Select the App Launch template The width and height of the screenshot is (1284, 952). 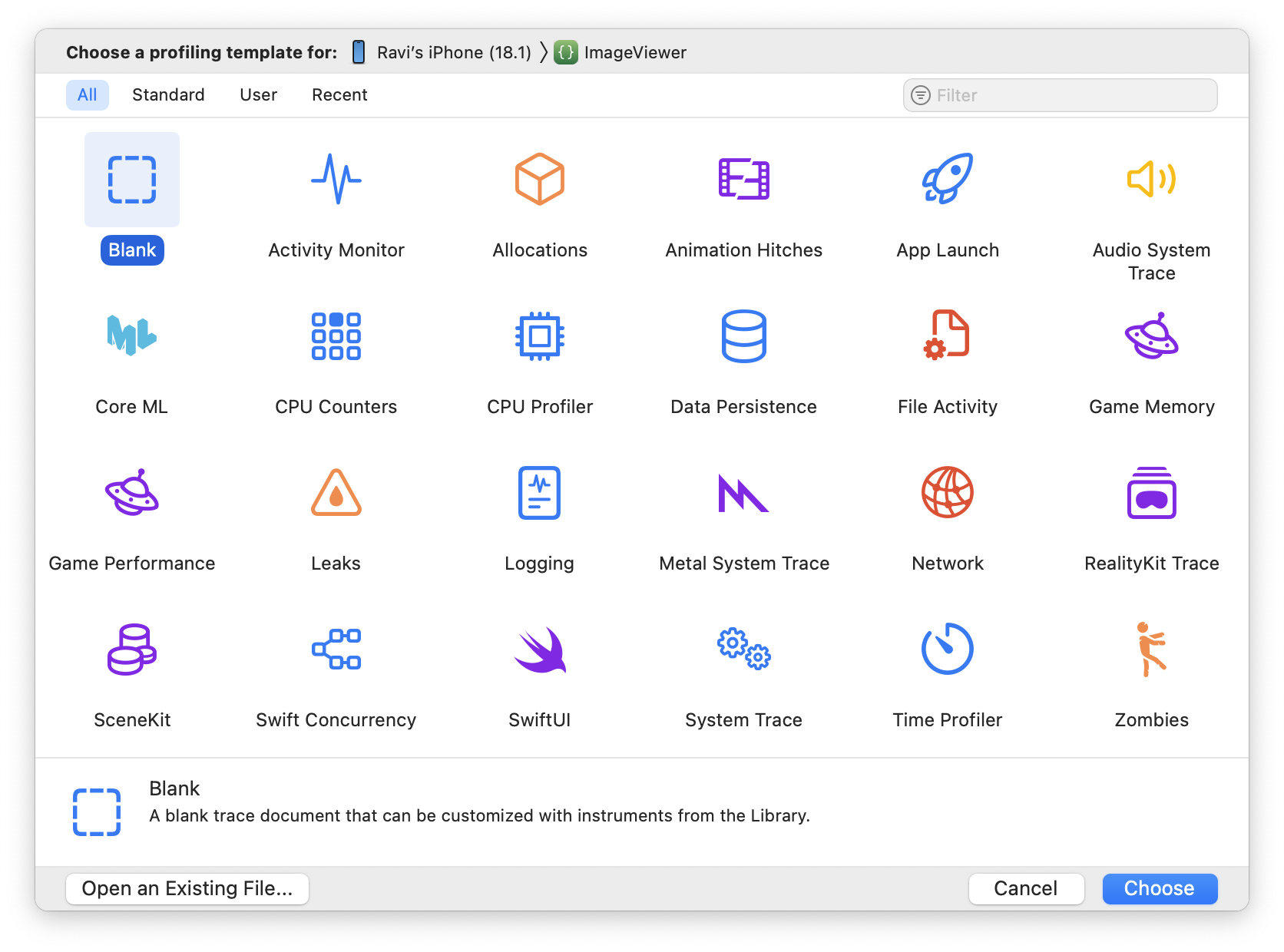(x=947, y=201)
